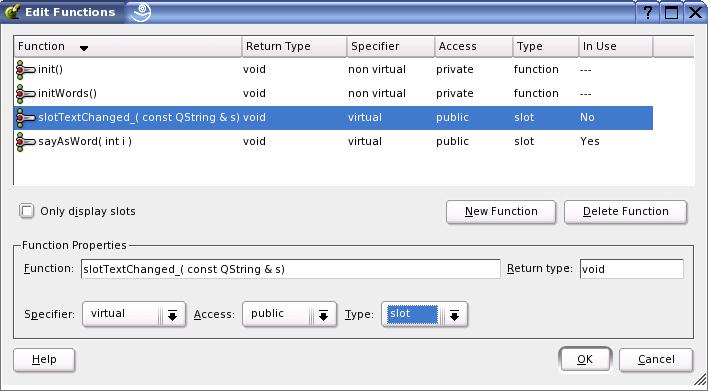Click the Delete Function button
Viewport: 708px width, 391px height.
point(625,212)
